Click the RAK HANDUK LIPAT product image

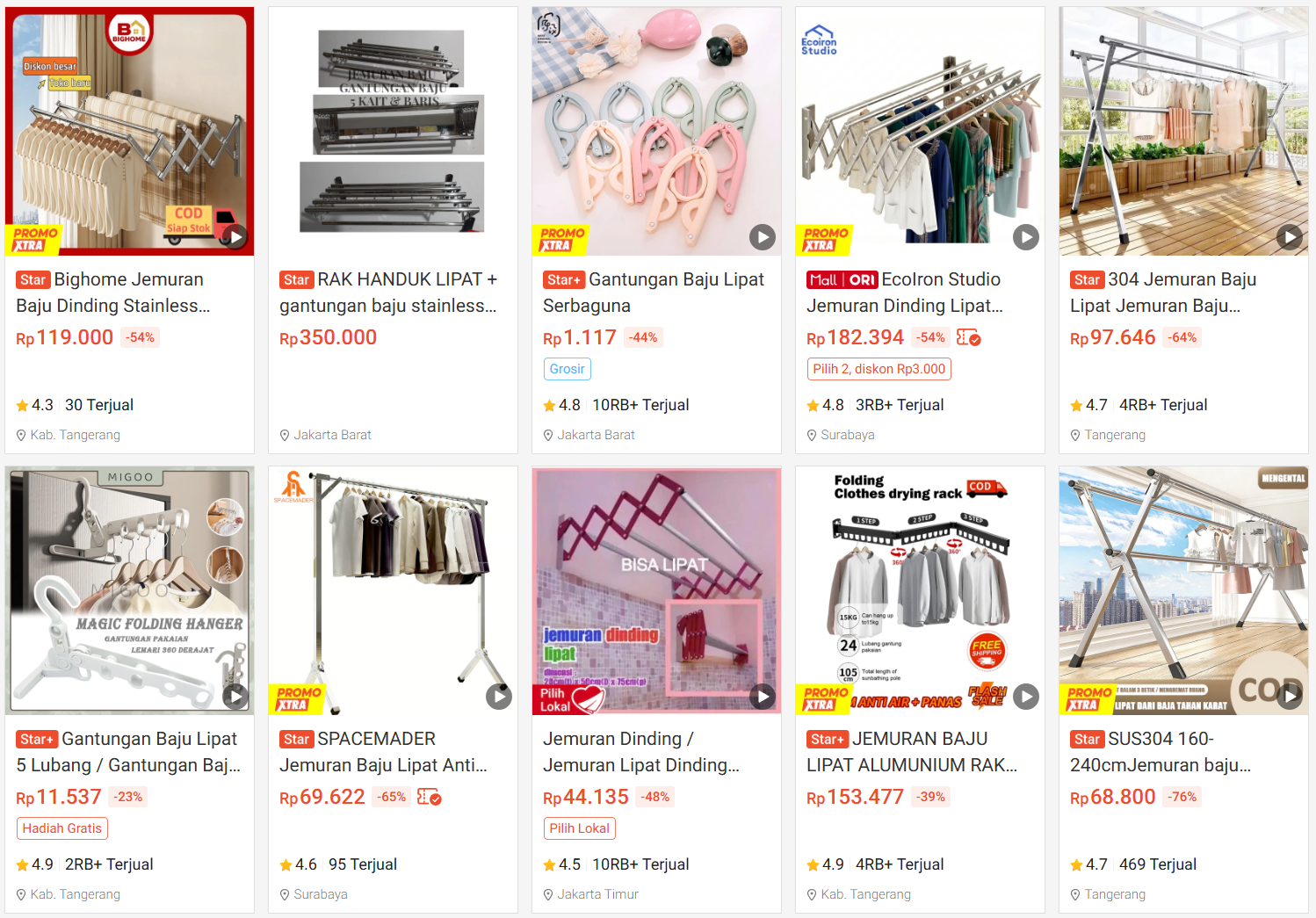coord(393,132)
